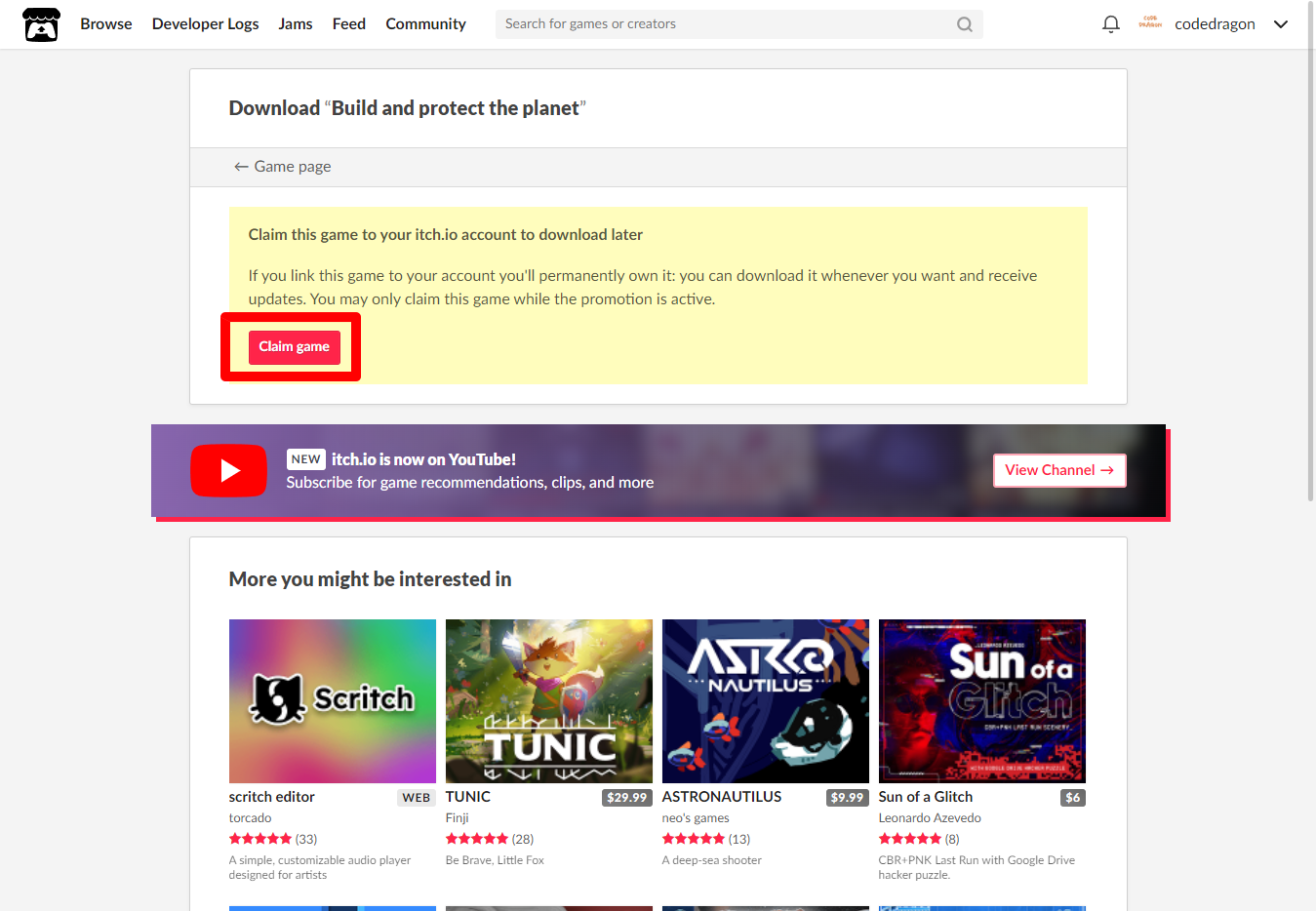This screenshot has height=911, width=1316.
Task: Click the 'Build and protect the planet' title
Action: coord(456,108)
